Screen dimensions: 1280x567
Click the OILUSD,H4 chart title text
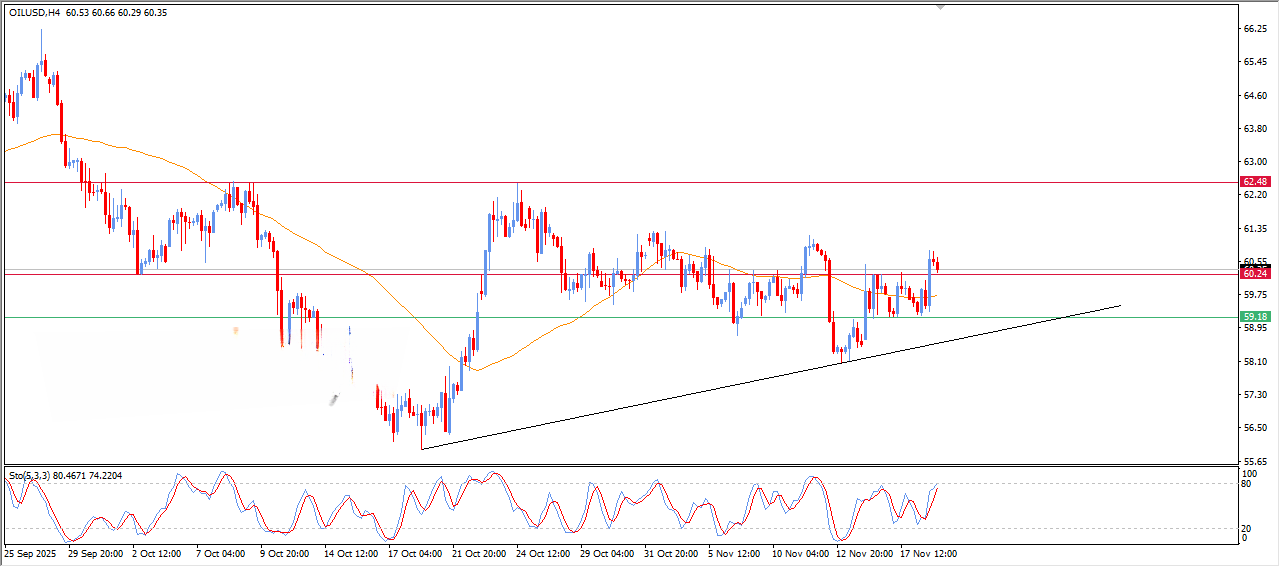(38, 13)
